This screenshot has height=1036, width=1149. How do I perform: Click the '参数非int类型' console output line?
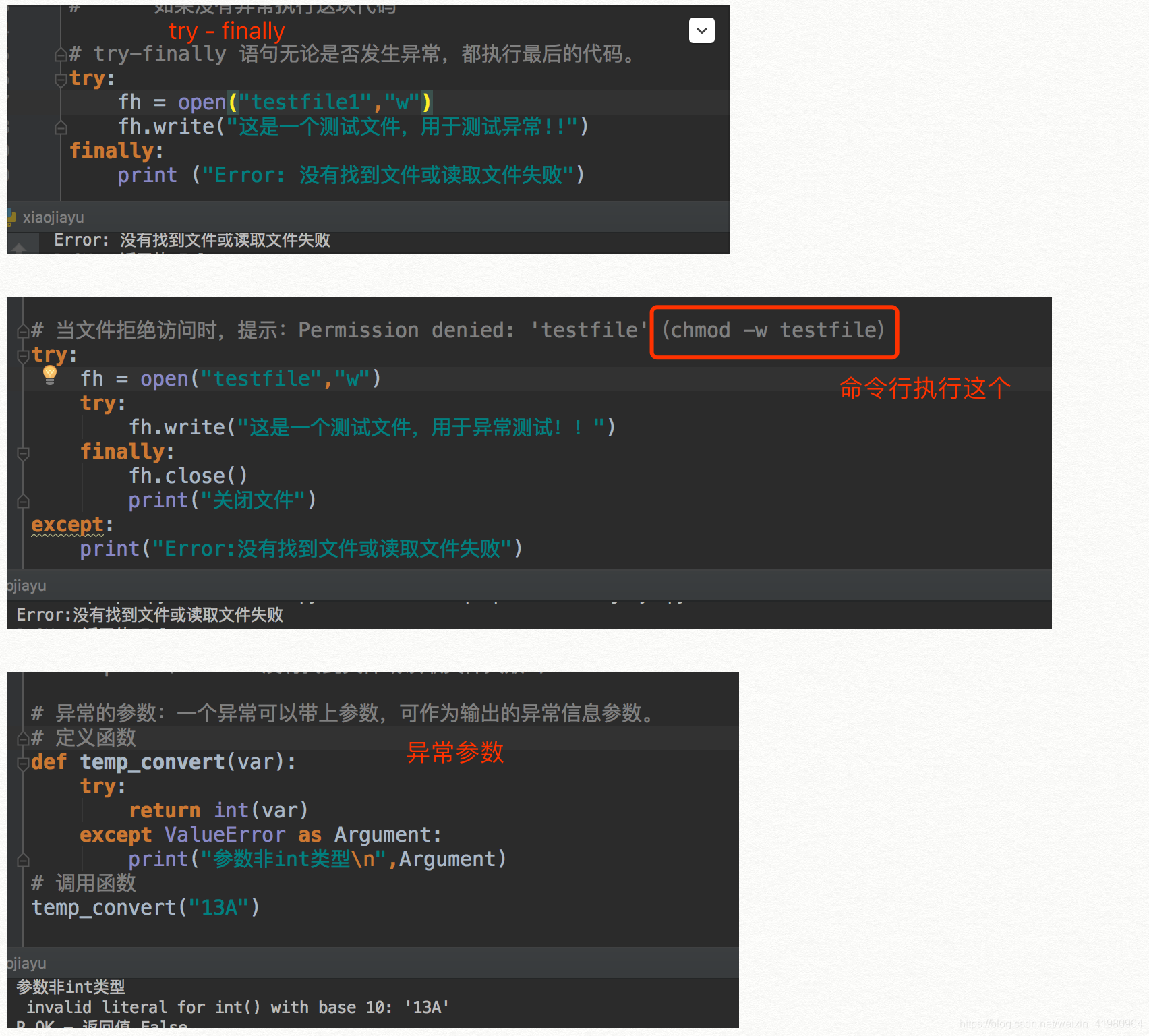[x=71, y=987]
